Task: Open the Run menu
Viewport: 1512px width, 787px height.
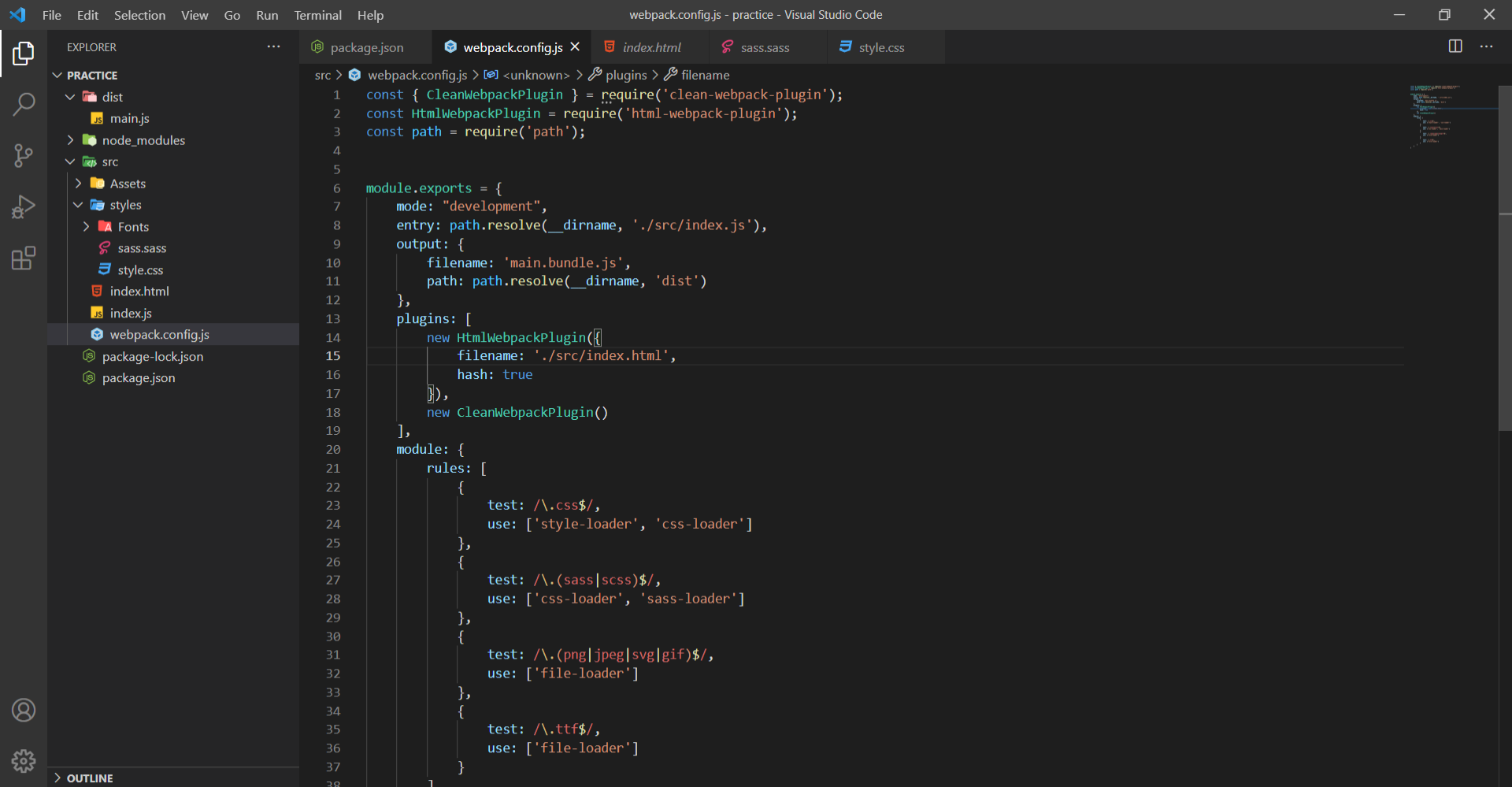Action: click(267, 15)
